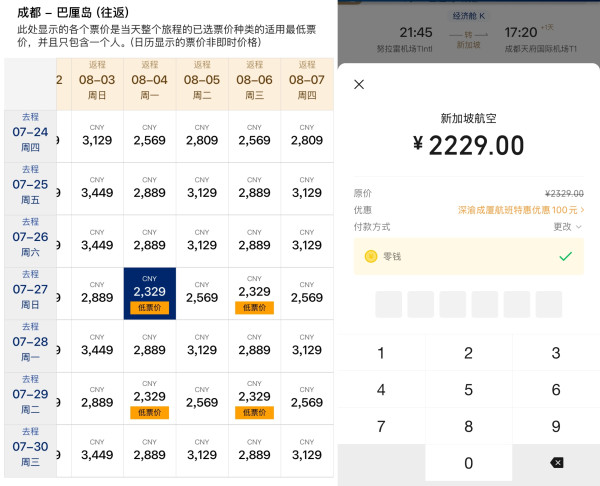
Task: Tap digit 5 on the keypad
Action: [468, 390]
